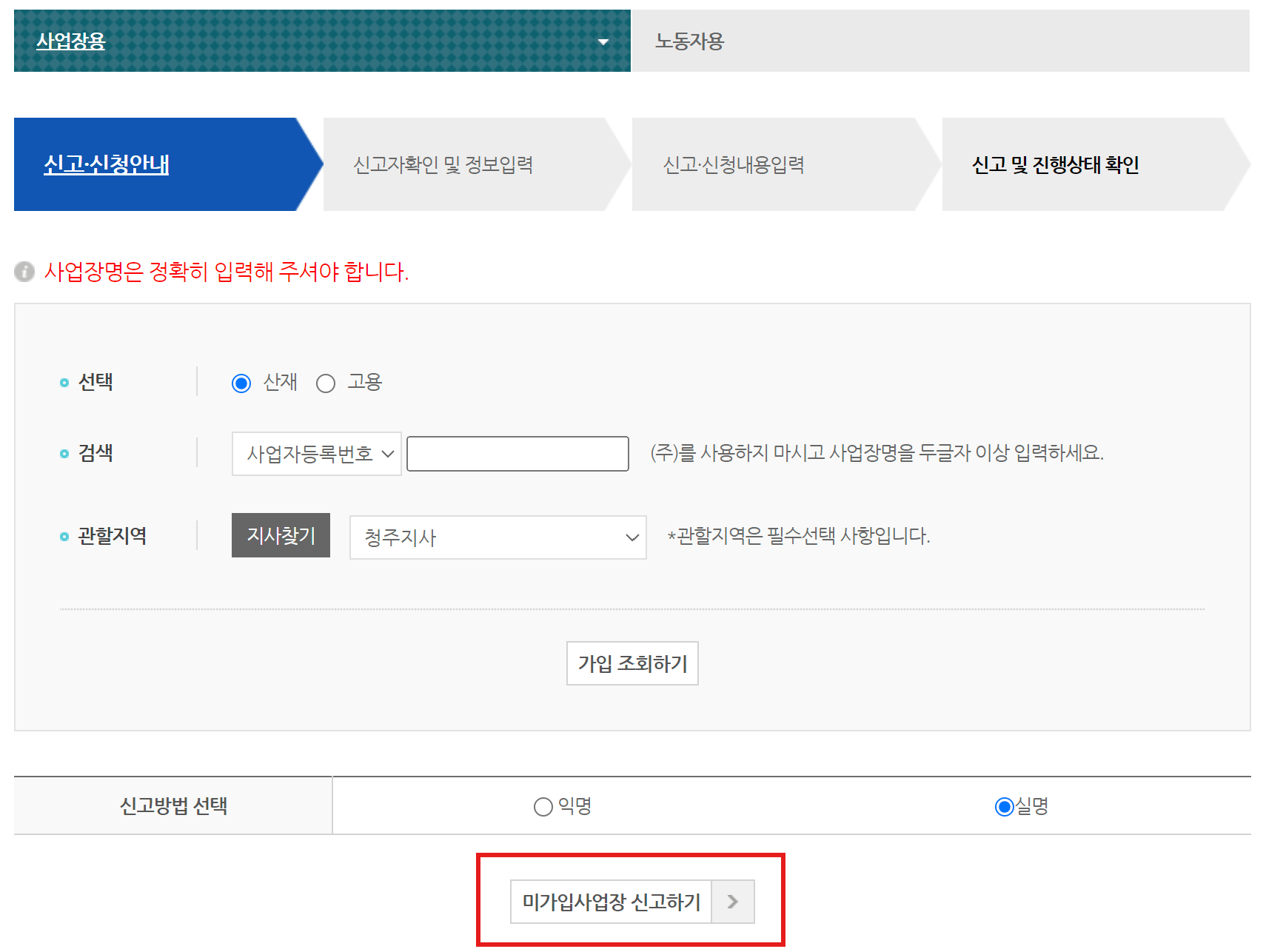Open the 청주지사 jurisdiction dropdown
Image resolution: width=1263 pixels, height=952 pixels.
(498, 537)
